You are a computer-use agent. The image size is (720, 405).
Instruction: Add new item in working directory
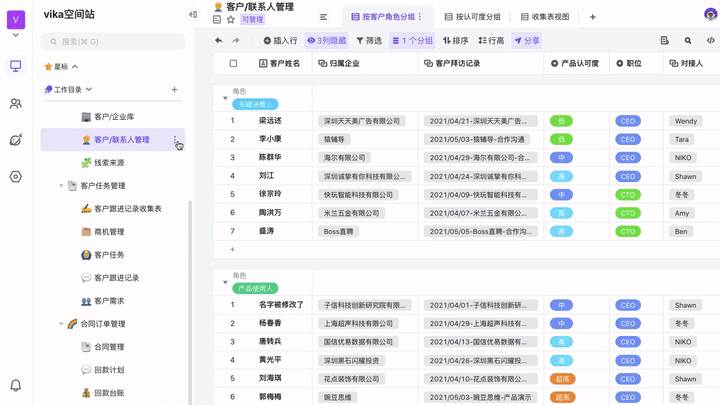click(x=174, y=90)
